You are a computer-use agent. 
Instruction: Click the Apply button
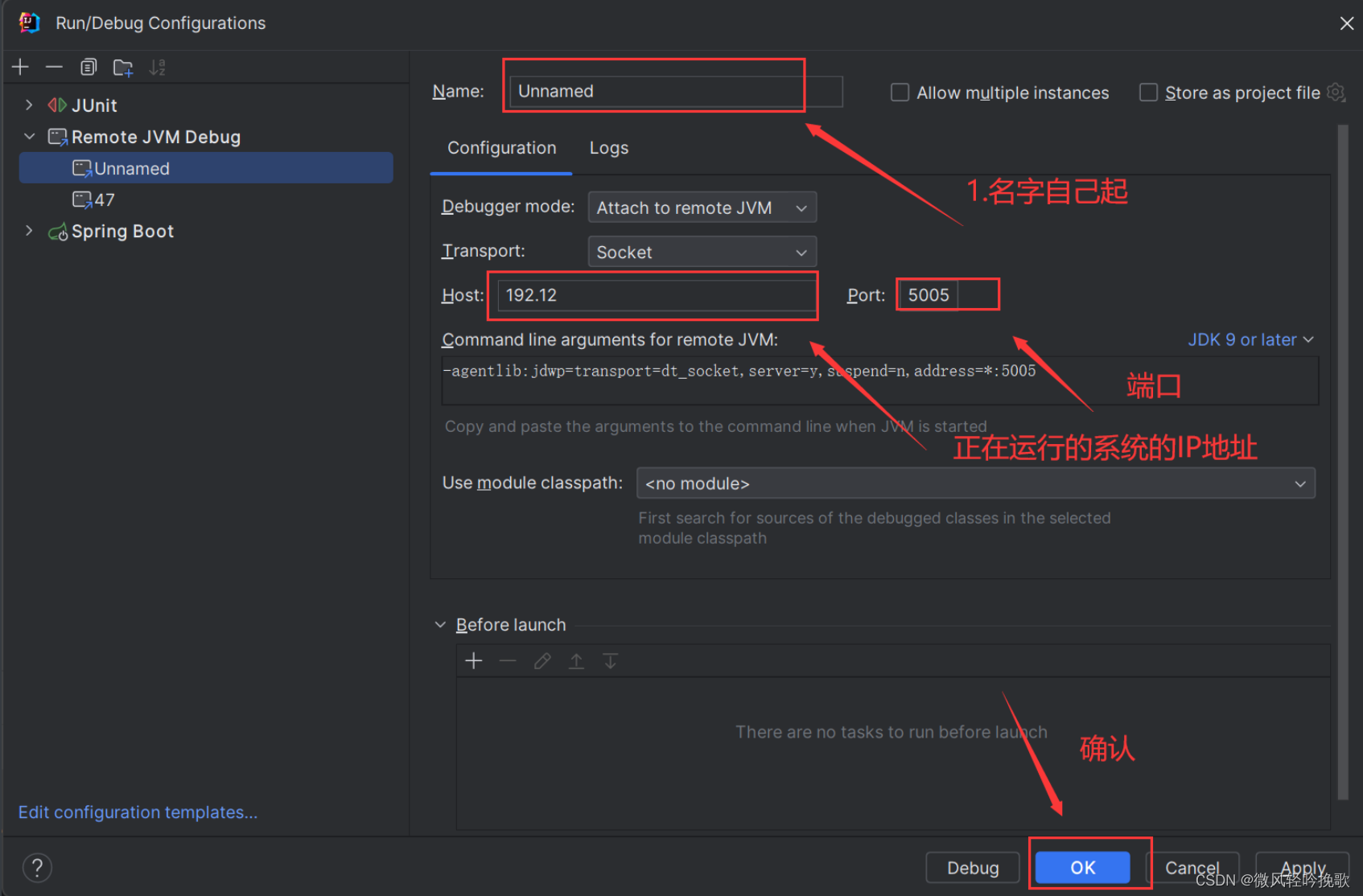[x=1302, y=868]
